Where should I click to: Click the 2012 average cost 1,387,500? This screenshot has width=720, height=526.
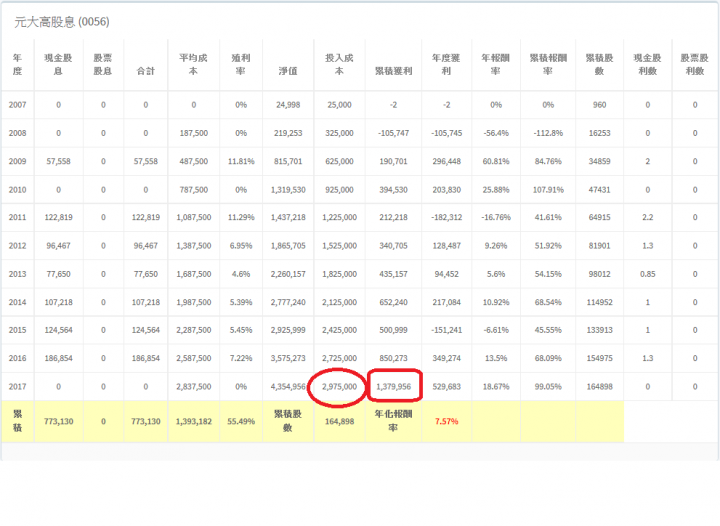[x=194, y=246]
